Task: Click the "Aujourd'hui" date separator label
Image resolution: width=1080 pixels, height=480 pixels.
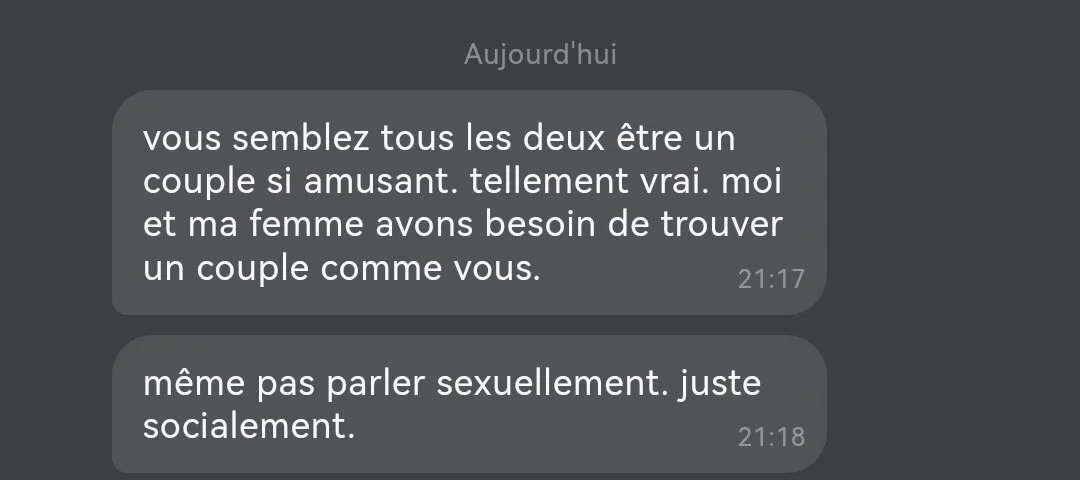Action: coord(540,54)
